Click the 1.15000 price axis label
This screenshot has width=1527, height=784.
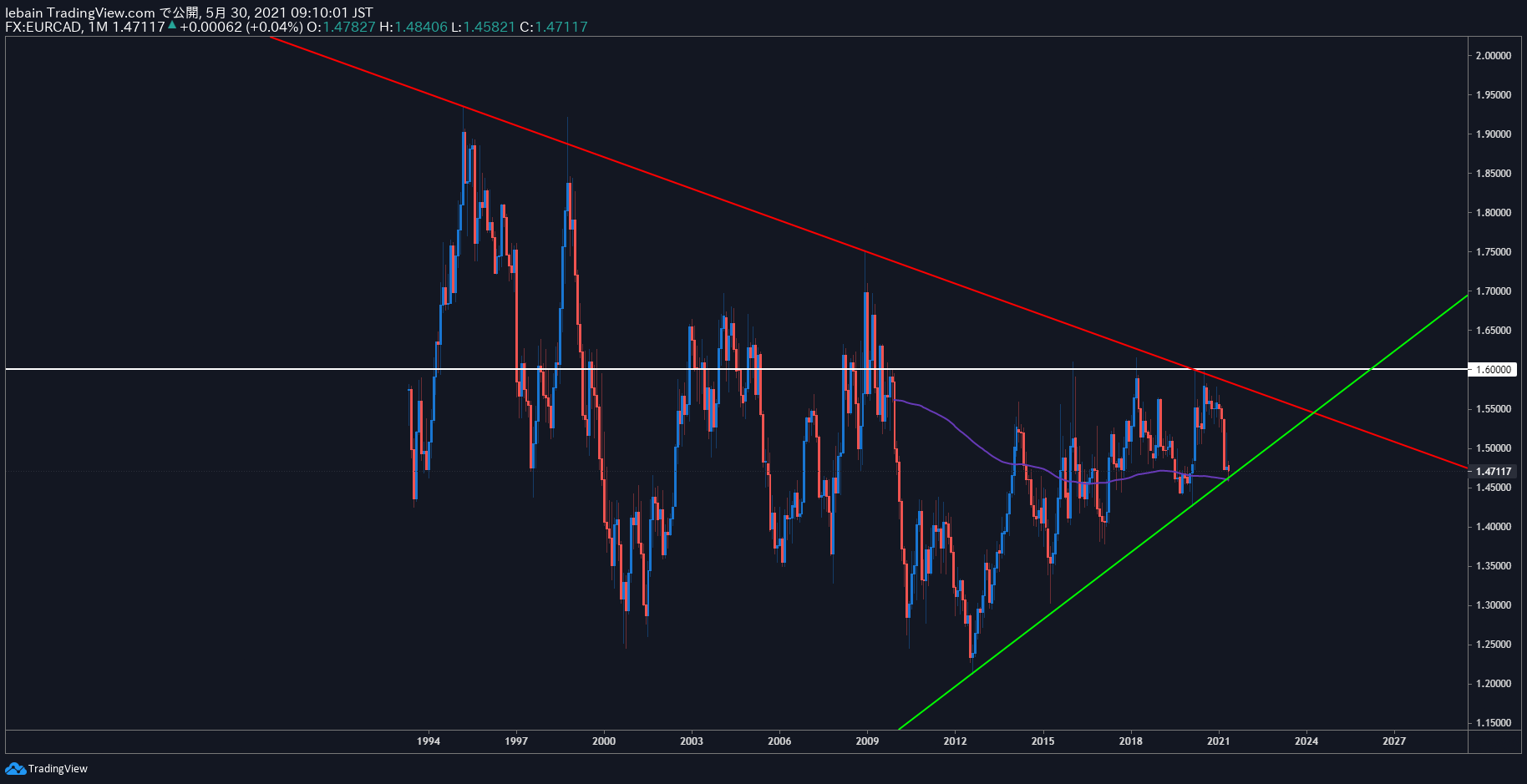[x=1494, y=723]
